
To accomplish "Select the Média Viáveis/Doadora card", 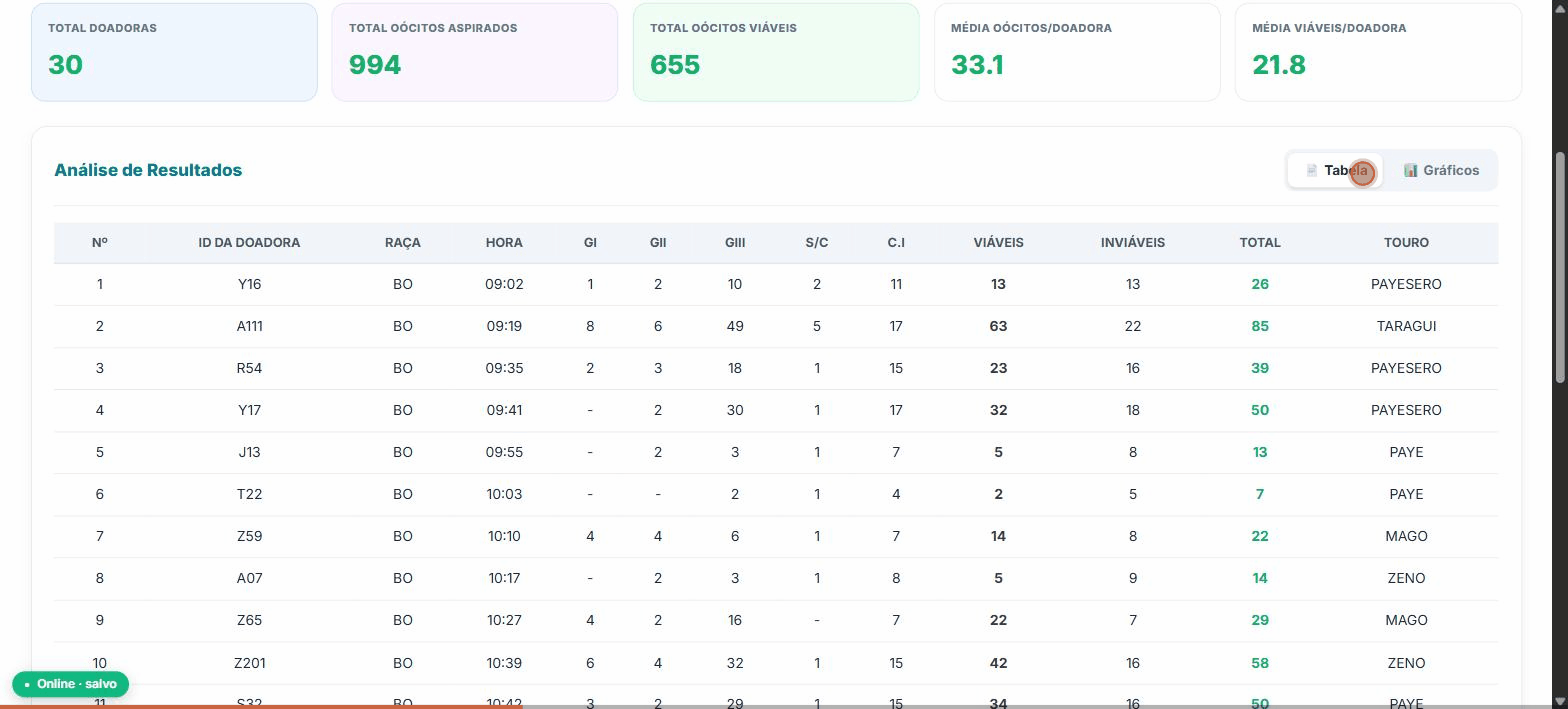I will click(1378, 52).
